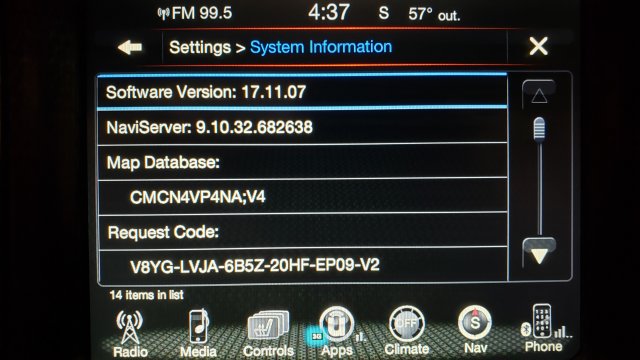Select the V8YG-LVJA-6B5Z-20HF-EP09-V2 code row
Viewport: 640px width, 360px height.
click(302, 266)
